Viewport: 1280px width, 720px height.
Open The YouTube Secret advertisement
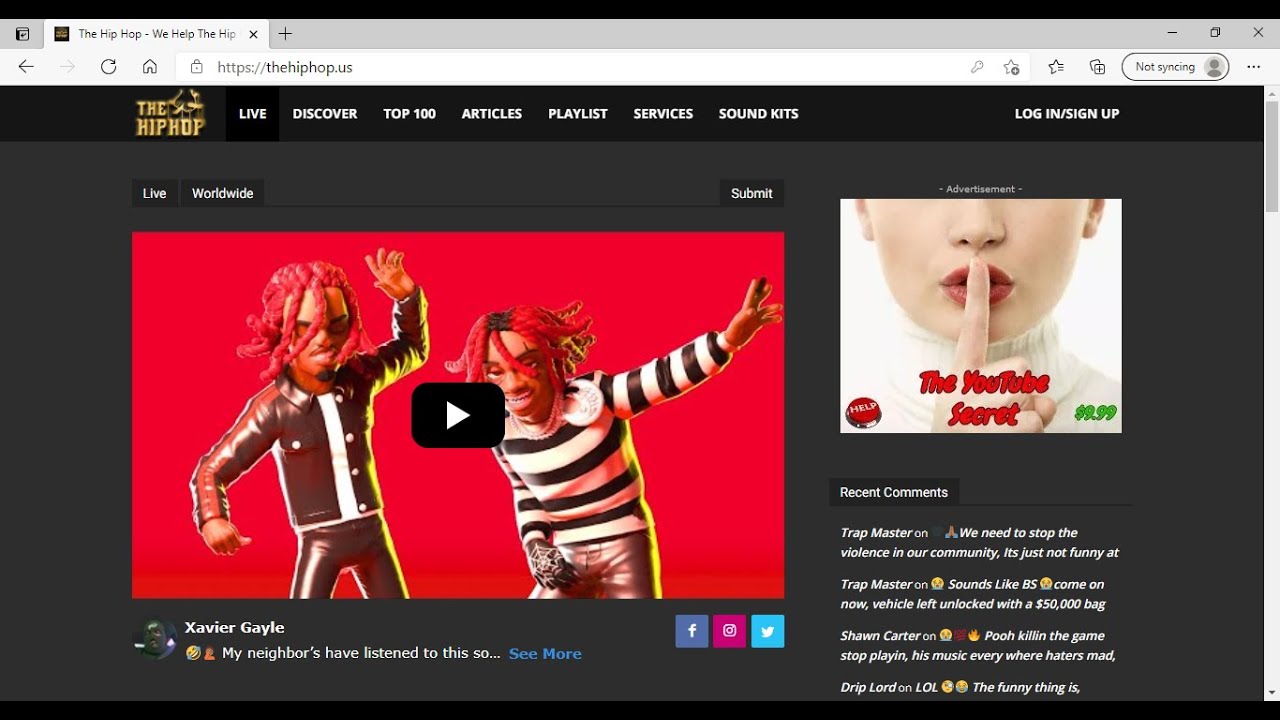tap(981, 316)
